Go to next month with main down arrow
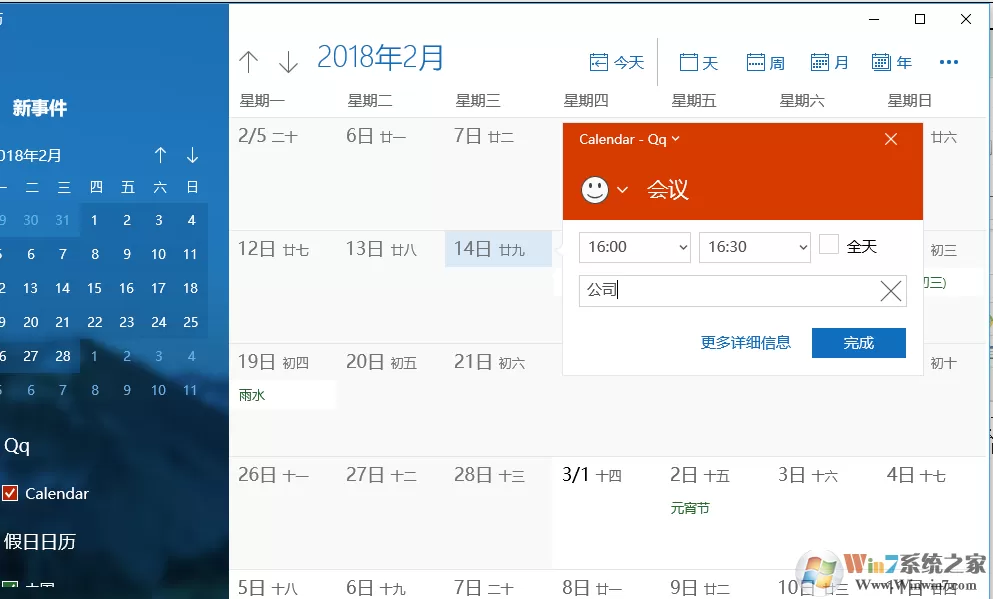 288,61
